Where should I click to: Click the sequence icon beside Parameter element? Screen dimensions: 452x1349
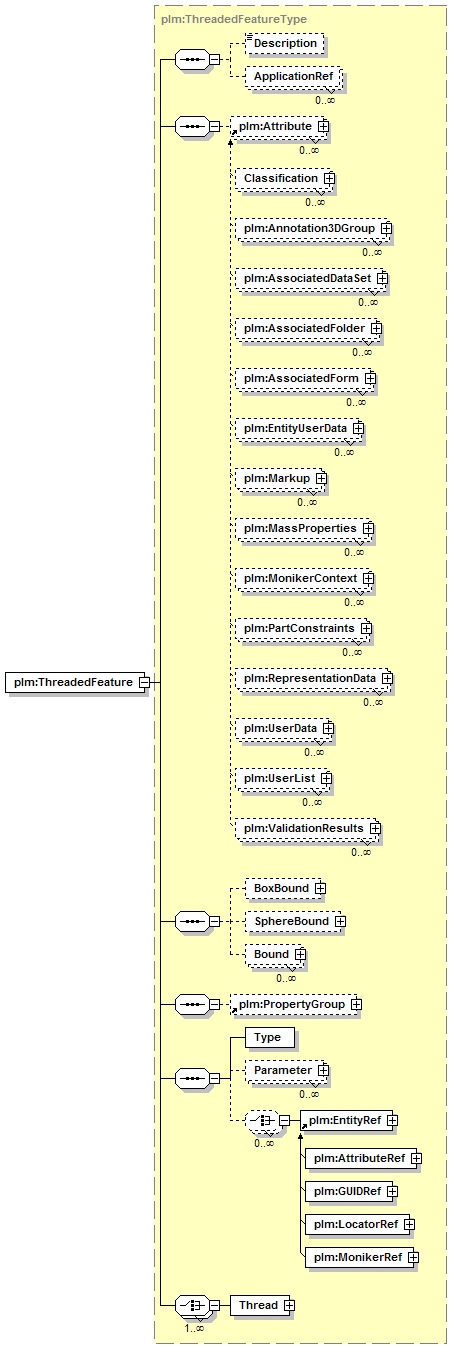pyautogui.click(x=191, y=1079)
